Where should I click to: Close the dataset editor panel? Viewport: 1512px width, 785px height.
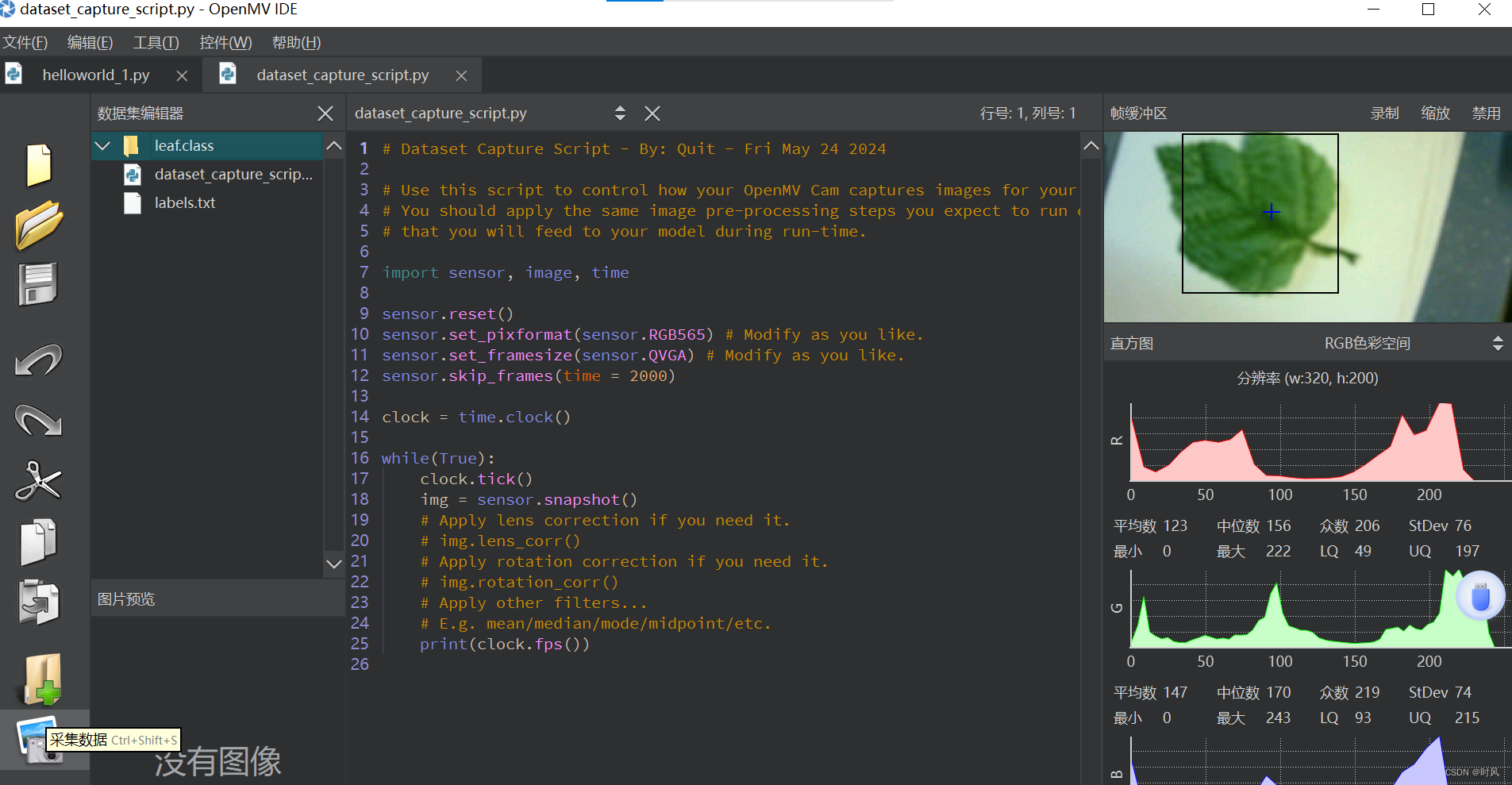point(325,114)
